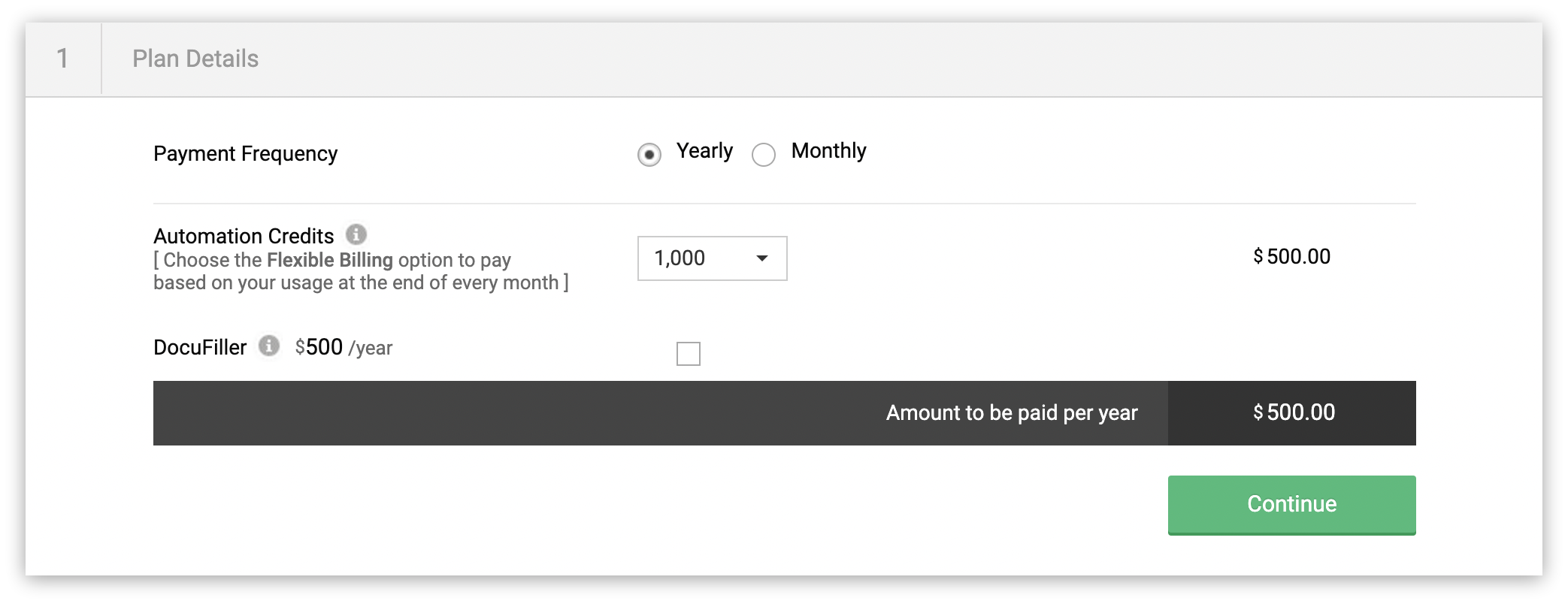Click the Automation Credits label
Image resolution: width=1568 pixels, height=604 pixels.
click(x=244, y=236)
